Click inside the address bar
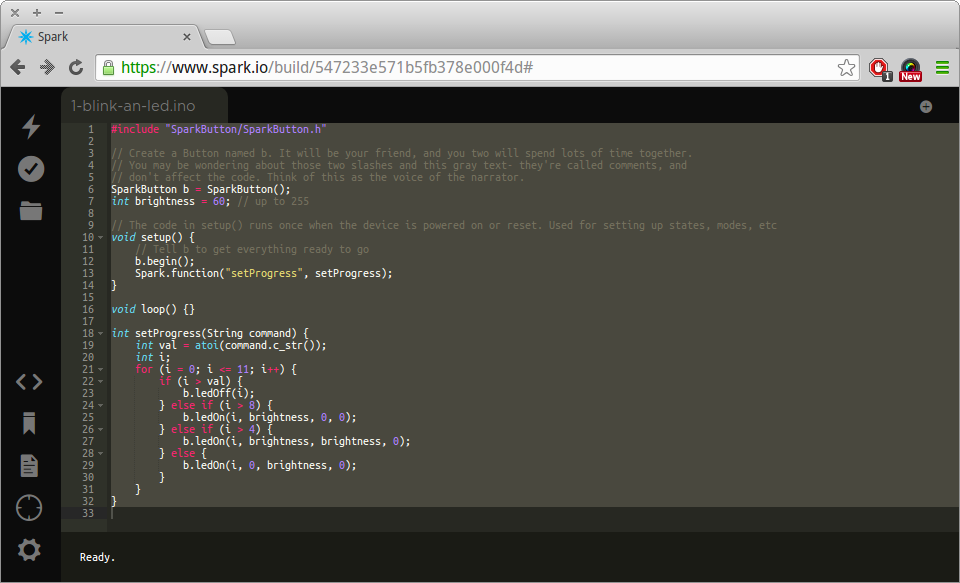This screenshot has width=960, height=583. pyautogui.click(x=400, y=68)
